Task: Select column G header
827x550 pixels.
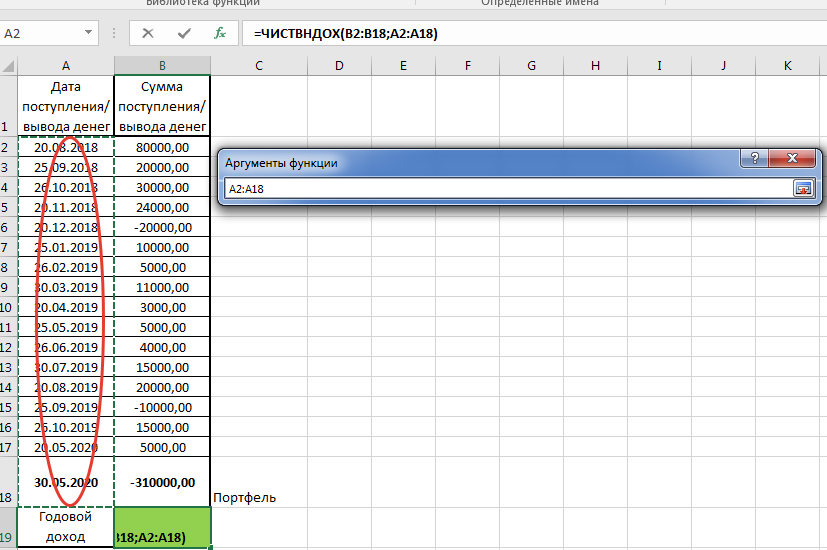Action: pos(532,66)
